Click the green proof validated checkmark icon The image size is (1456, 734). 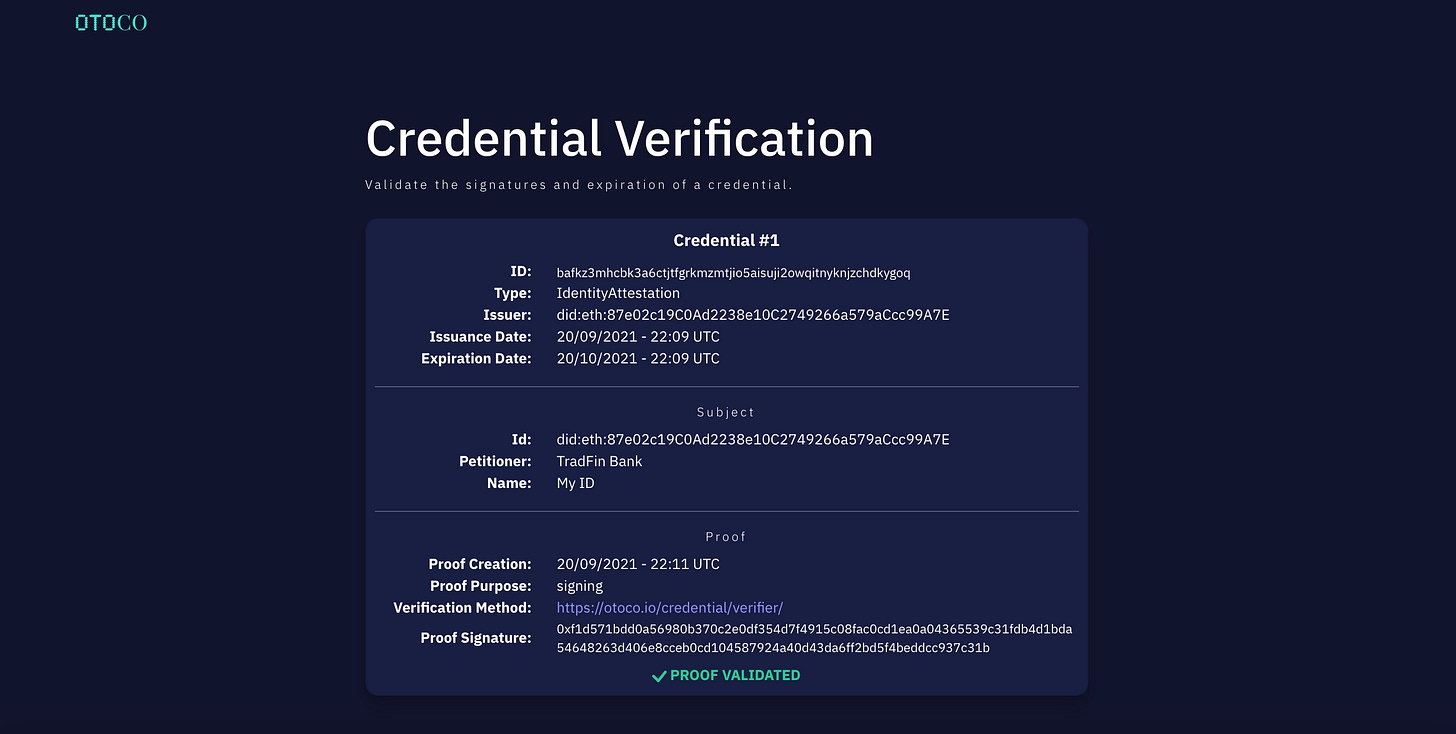click(x=659, y=676)
